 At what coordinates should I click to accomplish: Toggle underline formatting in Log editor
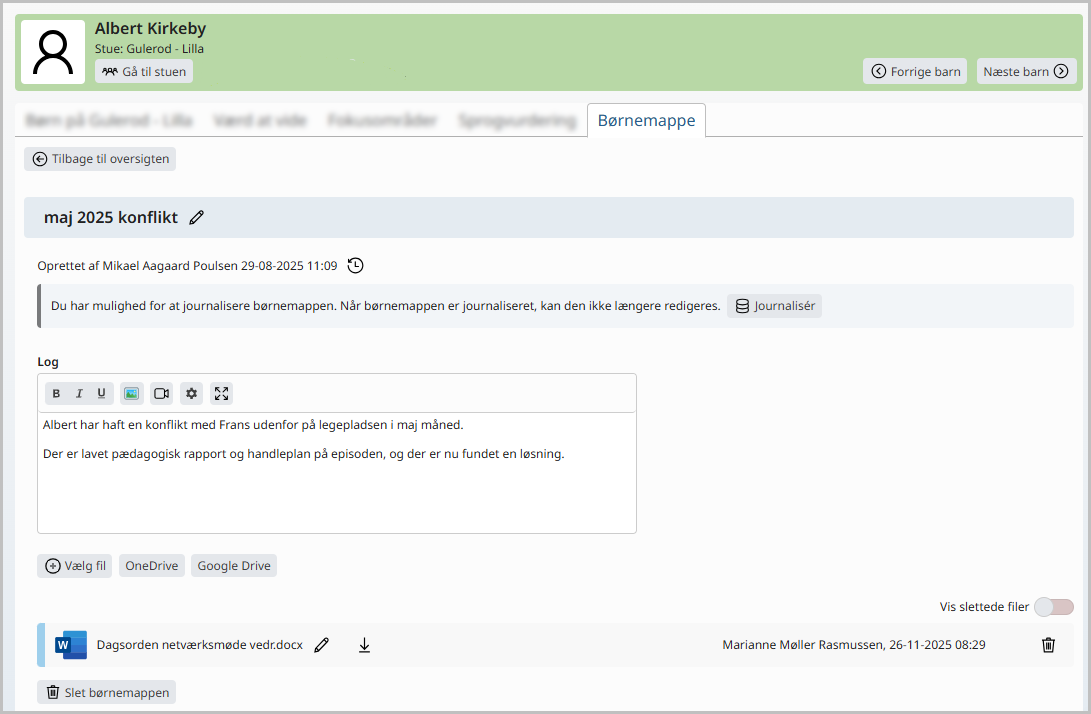tap(102, 393)
